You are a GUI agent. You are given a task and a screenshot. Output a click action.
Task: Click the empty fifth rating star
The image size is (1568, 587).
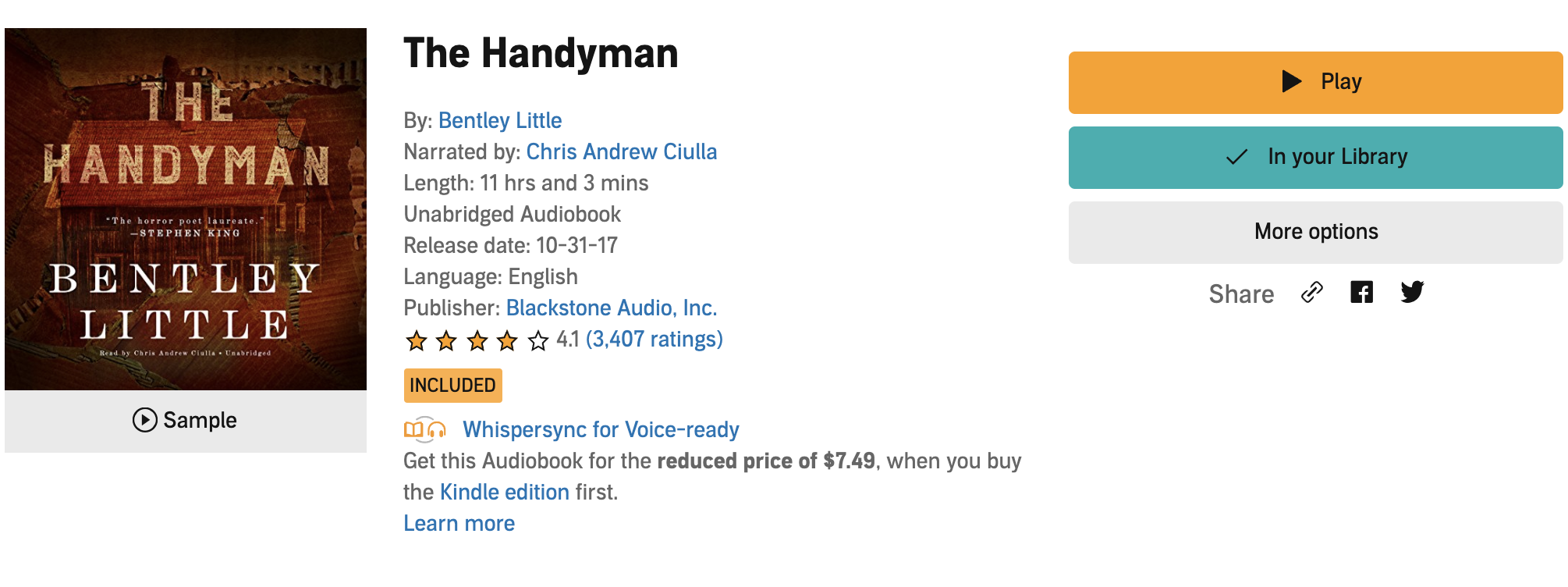pos(538,340)
